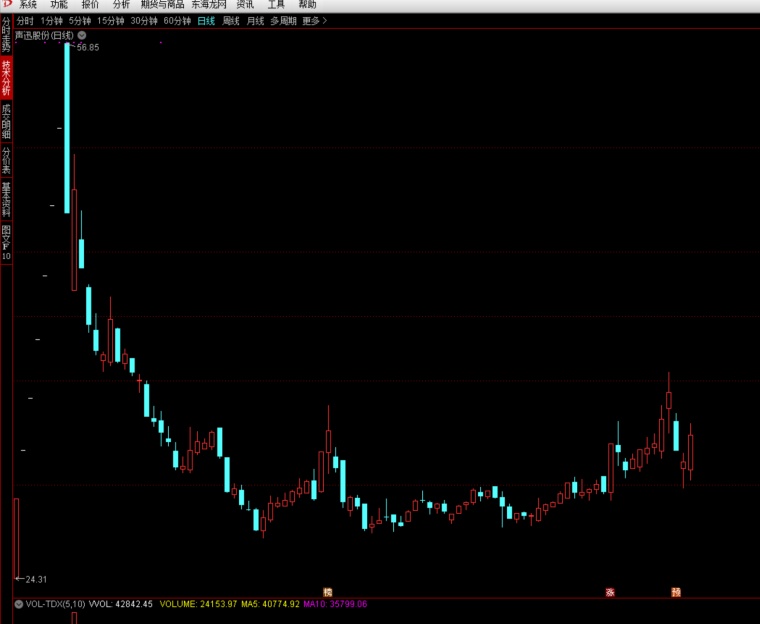Open the 成交明细 sidebar tab

(6, 121)
